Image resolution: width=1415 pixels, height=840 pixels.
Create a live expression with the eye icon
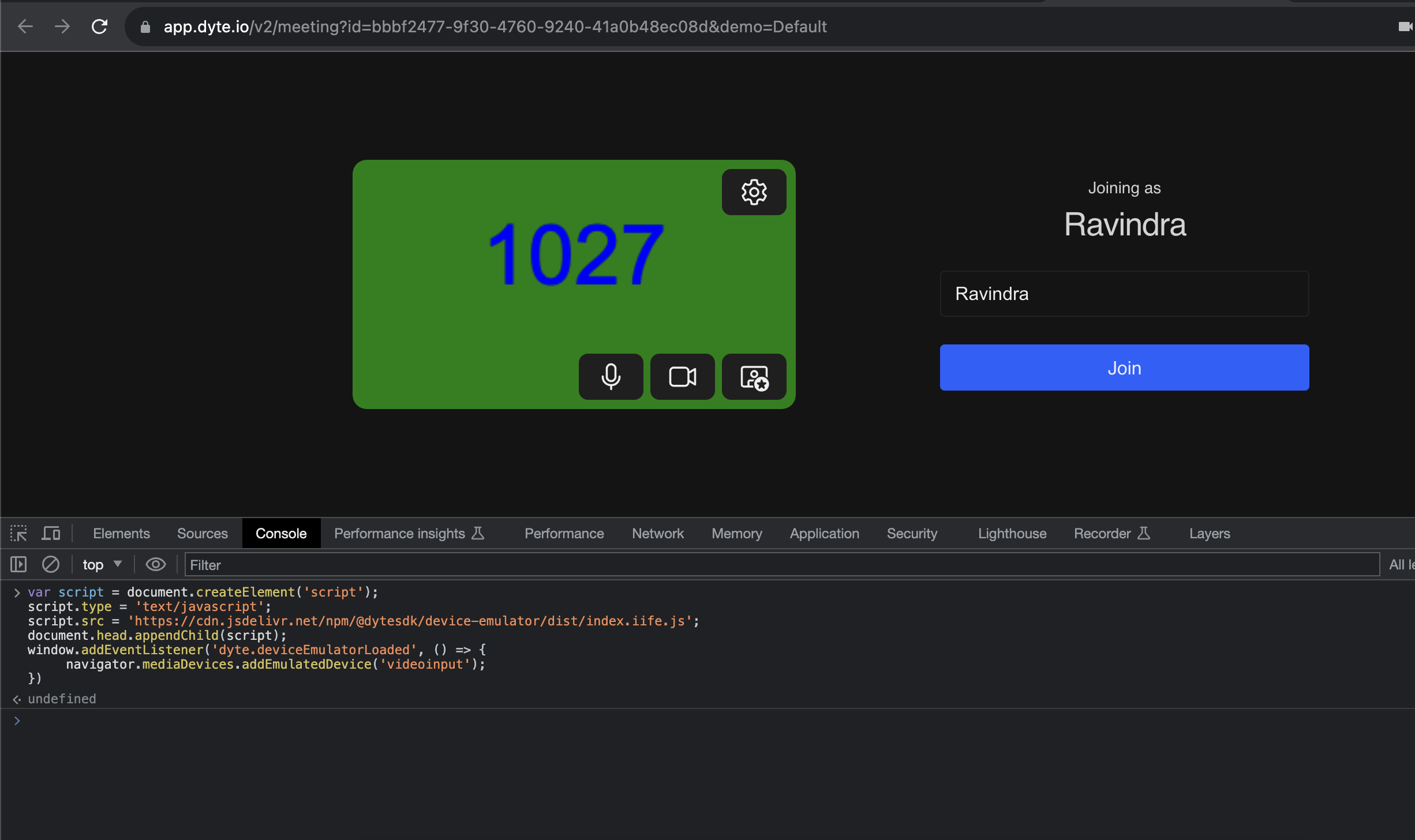pos(155,564)
